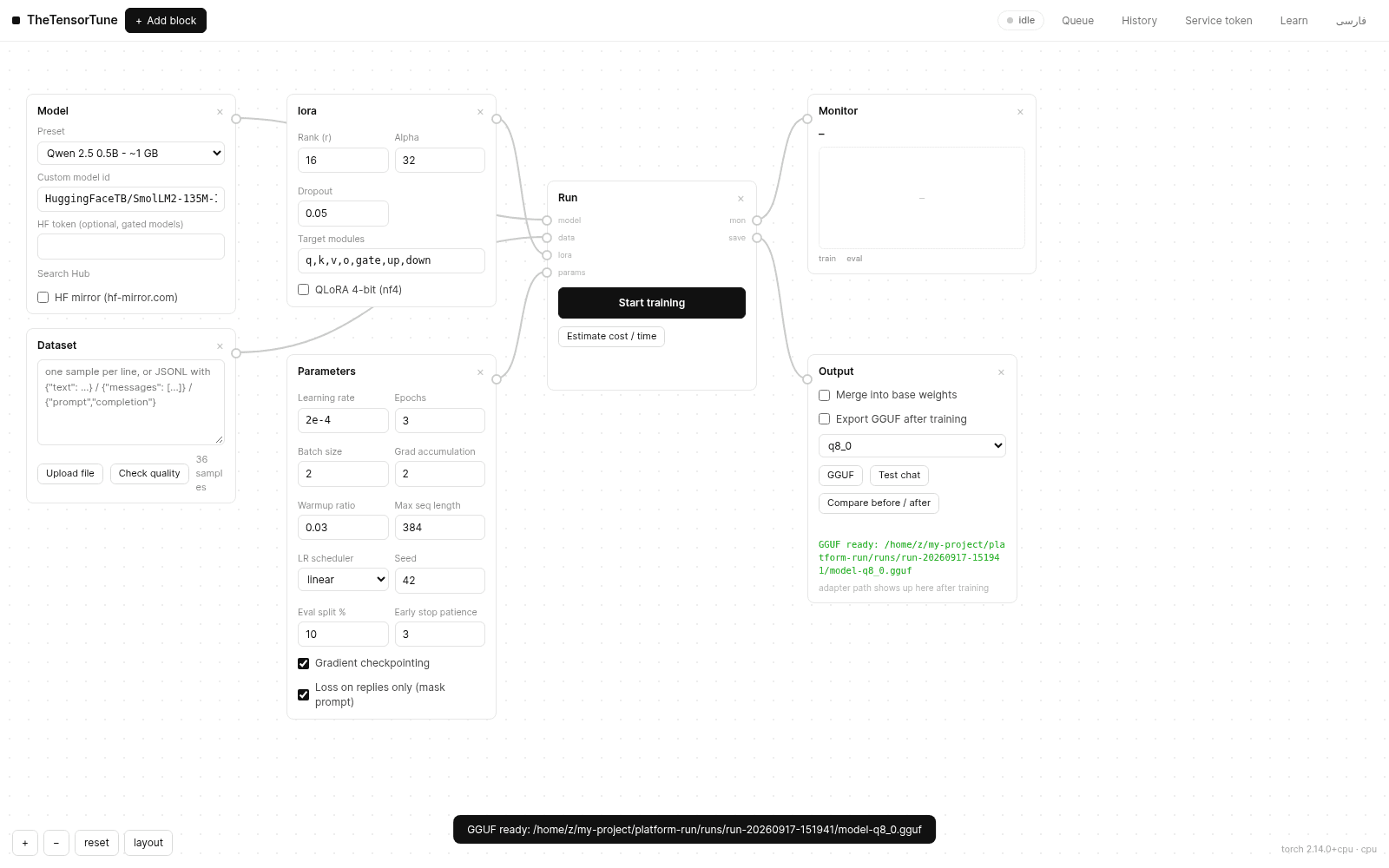The width and height of the screenshot is (1389, 868).
Task: Click the TheTensorTune logo square
Action: tap(16, 20)
